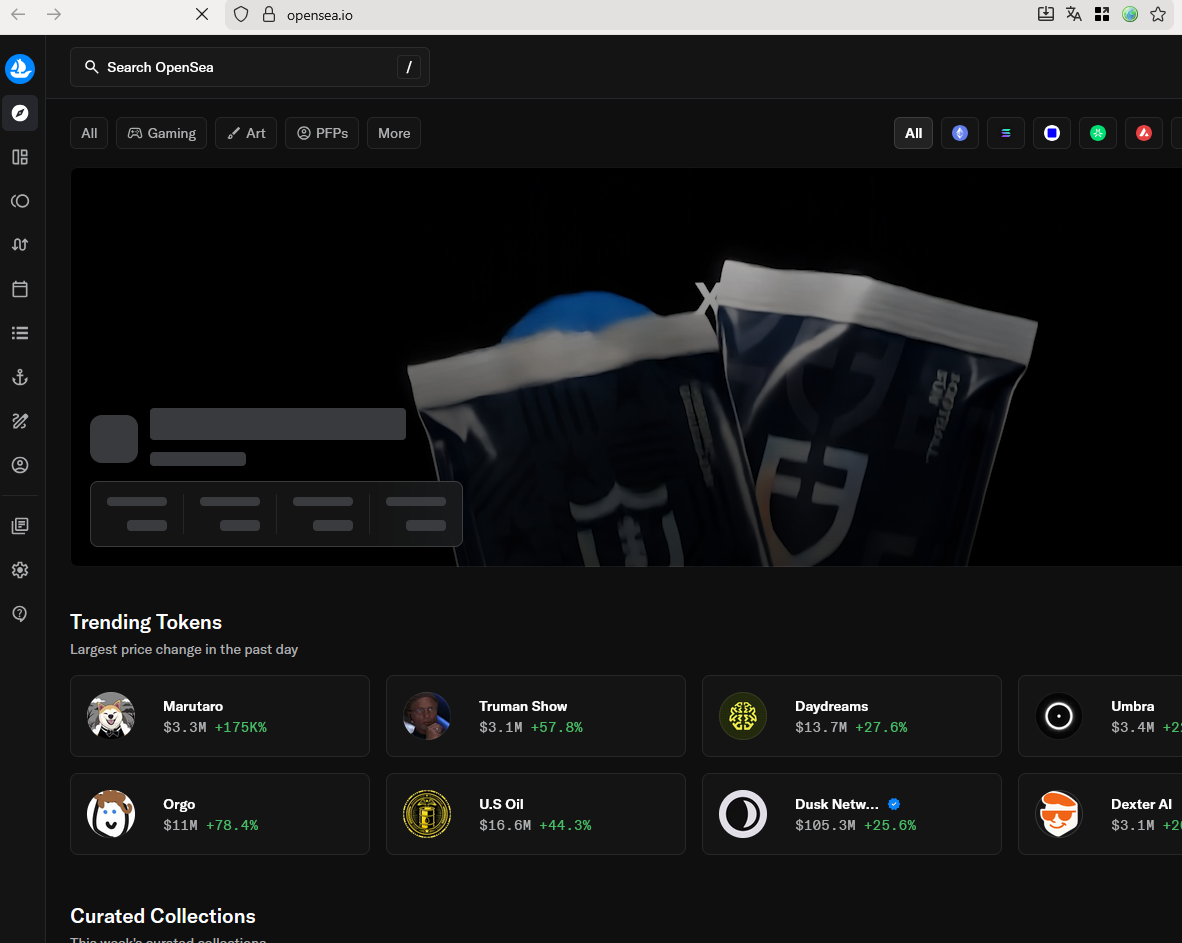Image resolution: width=1182 pixels, height=943 pixels.
Task: Open the Drops calendar icon in sidebar
Action: [x=20, y=289]
